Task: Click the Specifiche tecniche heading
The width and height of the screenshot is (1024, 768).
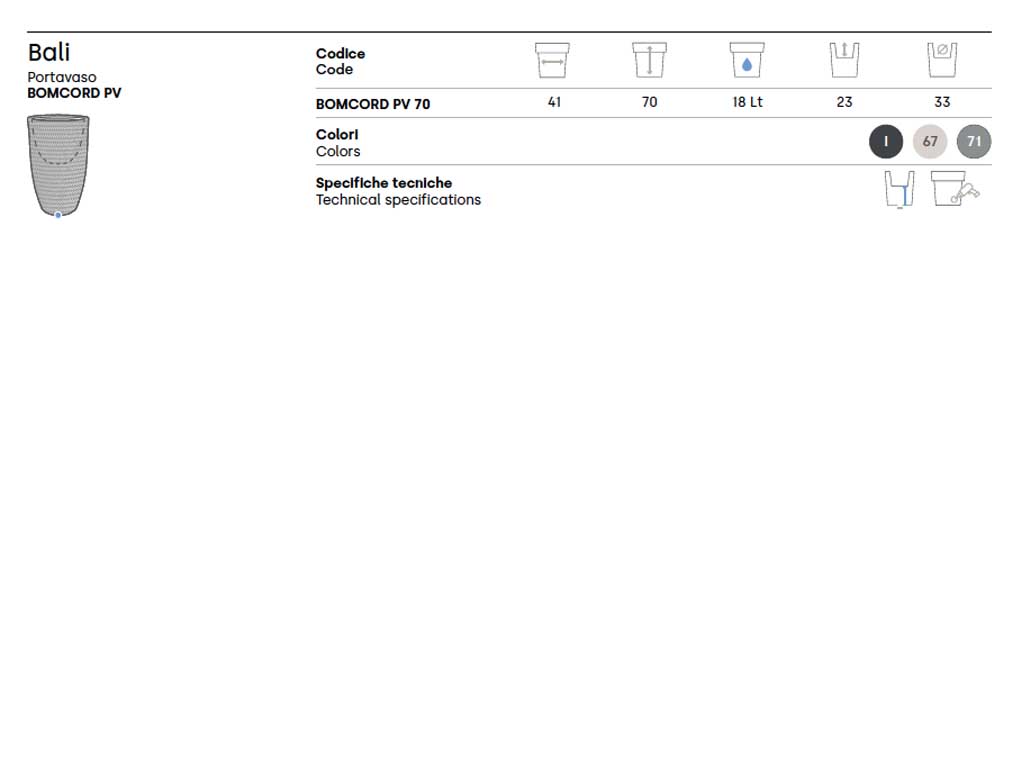Action: (384, 183)
